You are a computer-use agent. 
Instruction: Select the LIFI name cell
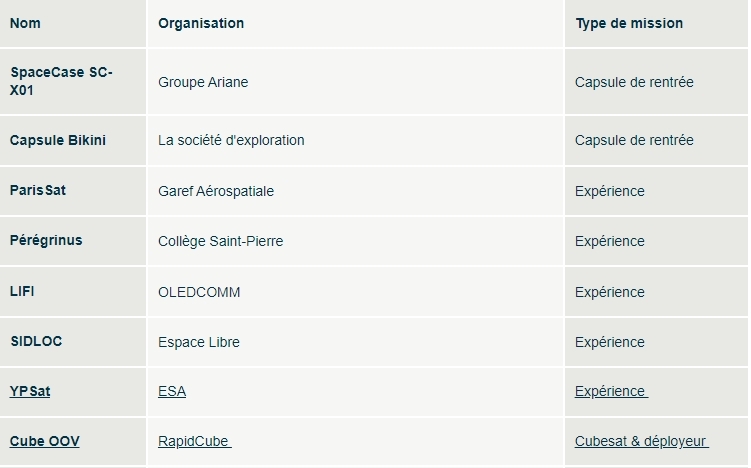[x=22, y=292]
